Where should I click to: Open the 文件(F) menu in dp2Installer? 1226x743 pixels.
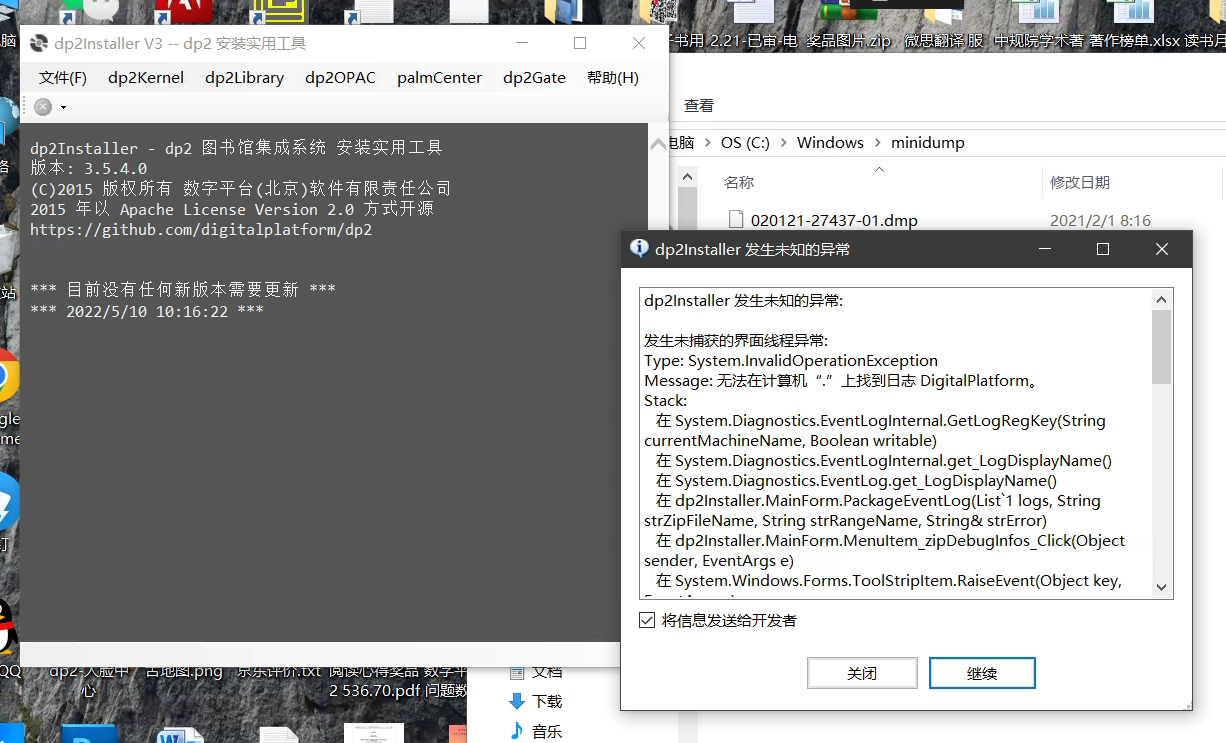click(x=63, y=77)
